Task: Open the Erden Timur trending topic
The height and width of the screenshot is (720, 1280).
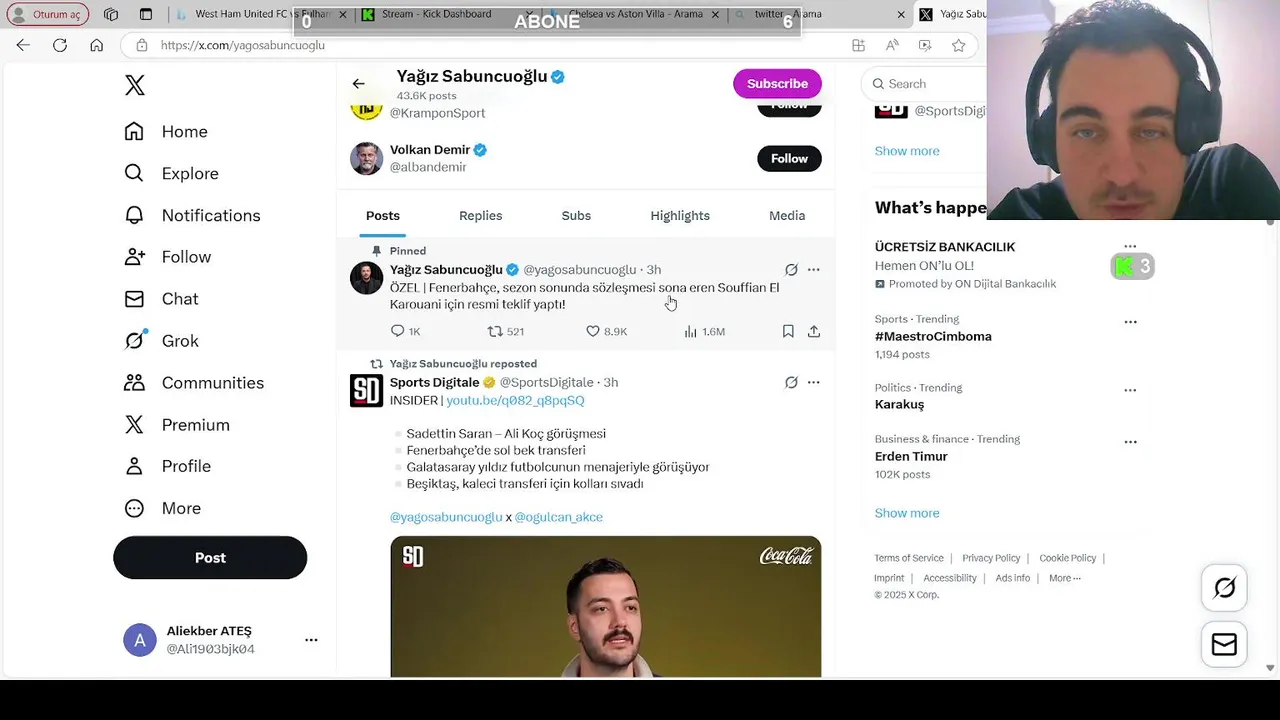Action: (x=911, y=457)
